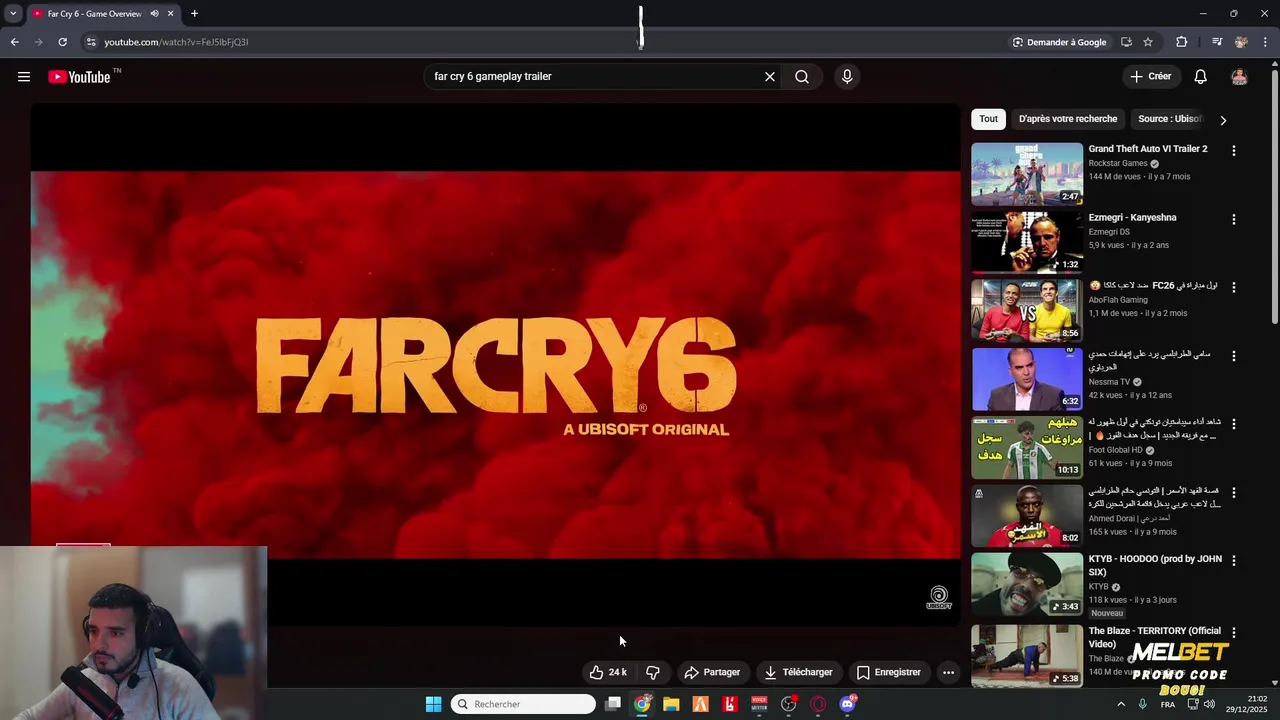Open Task View on the taskbar
The height and width of the screenshot is (720, 1280).
613,704
